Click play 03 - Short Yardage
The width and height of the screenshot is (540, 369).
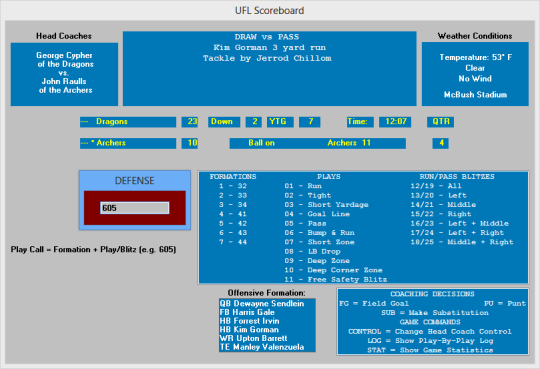pyautogui.click(x=326, y=205)
